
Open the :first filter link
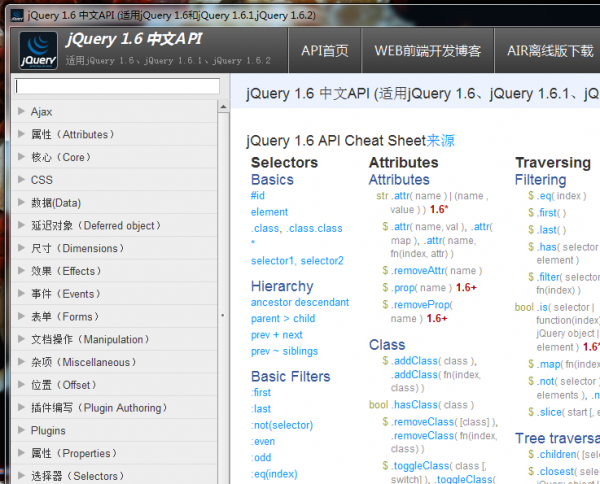pos(261,393)
